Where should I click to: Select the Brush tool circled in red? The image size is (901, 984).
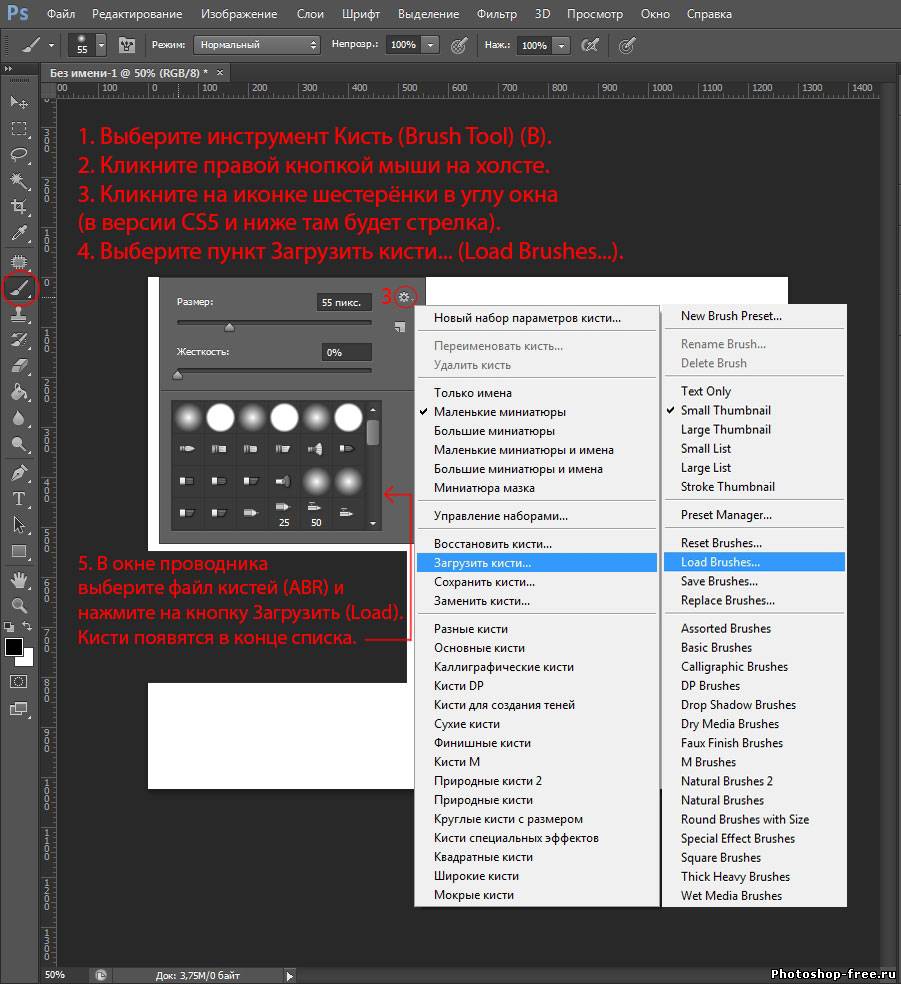point(18,288)
